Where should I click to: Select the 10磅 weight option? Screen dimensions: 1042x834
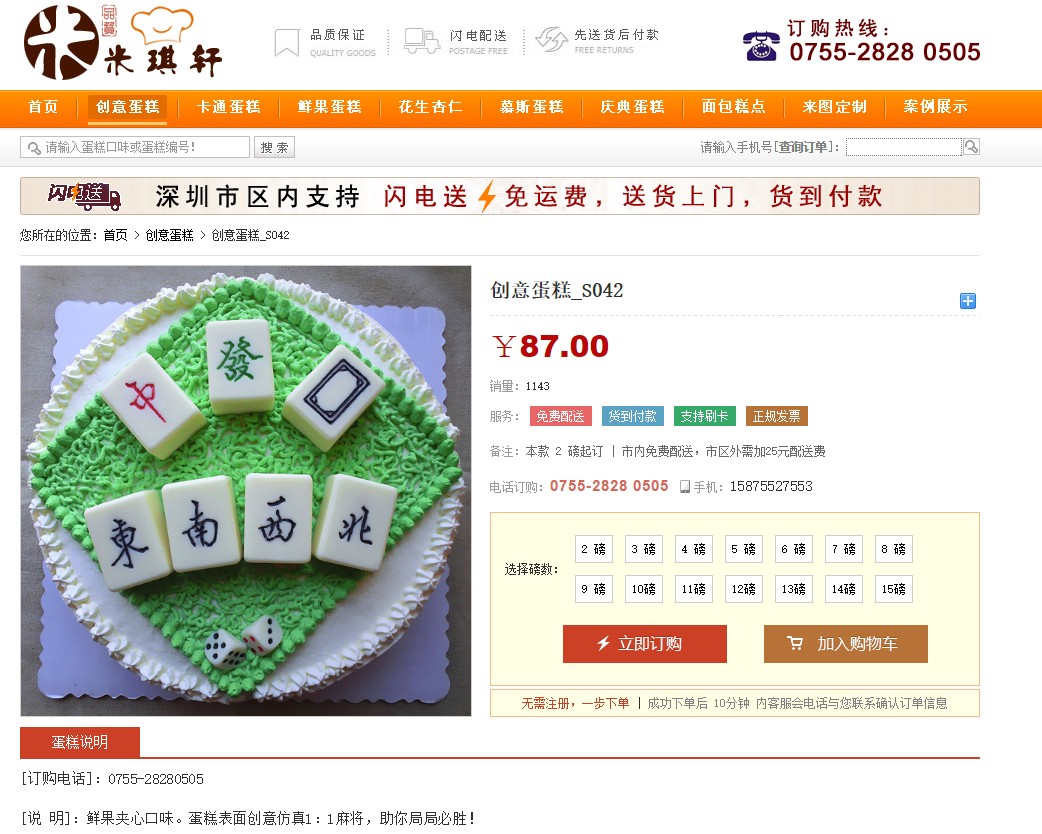643,589
